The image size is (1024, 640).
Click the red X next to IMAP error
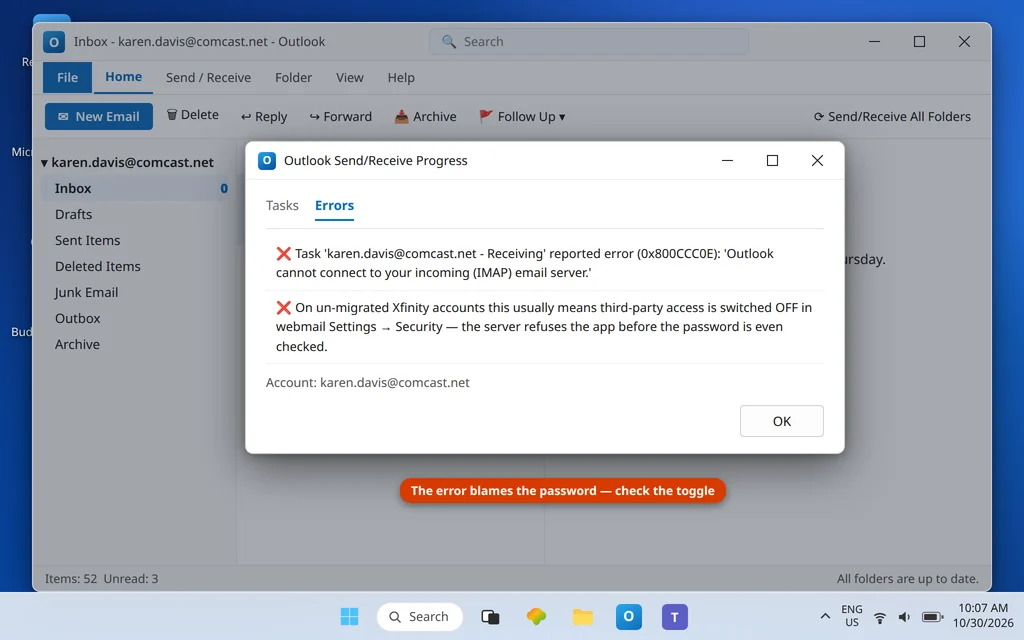point(283,253)
